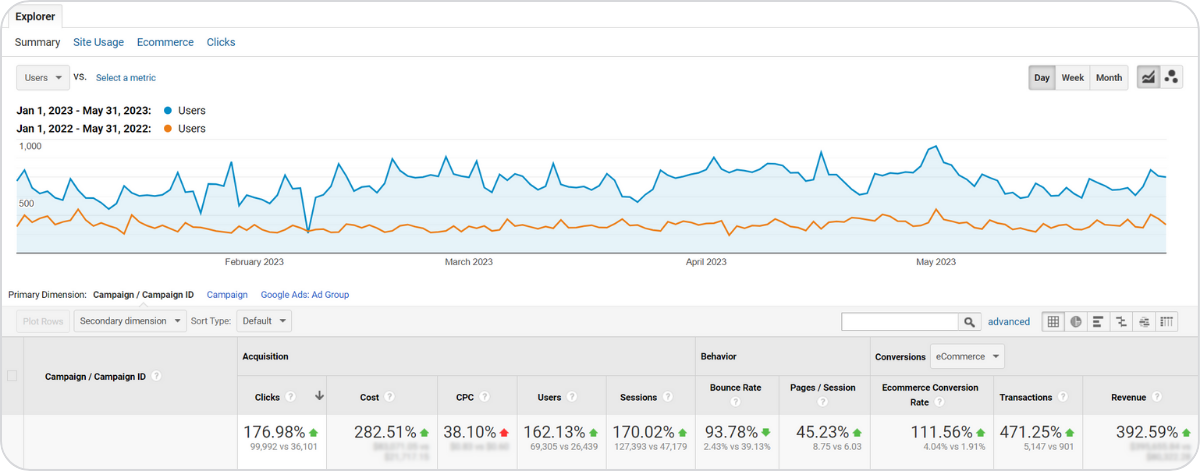Select the comparison view icon
The image size is (1200, 471).
tap(1121, 321)
